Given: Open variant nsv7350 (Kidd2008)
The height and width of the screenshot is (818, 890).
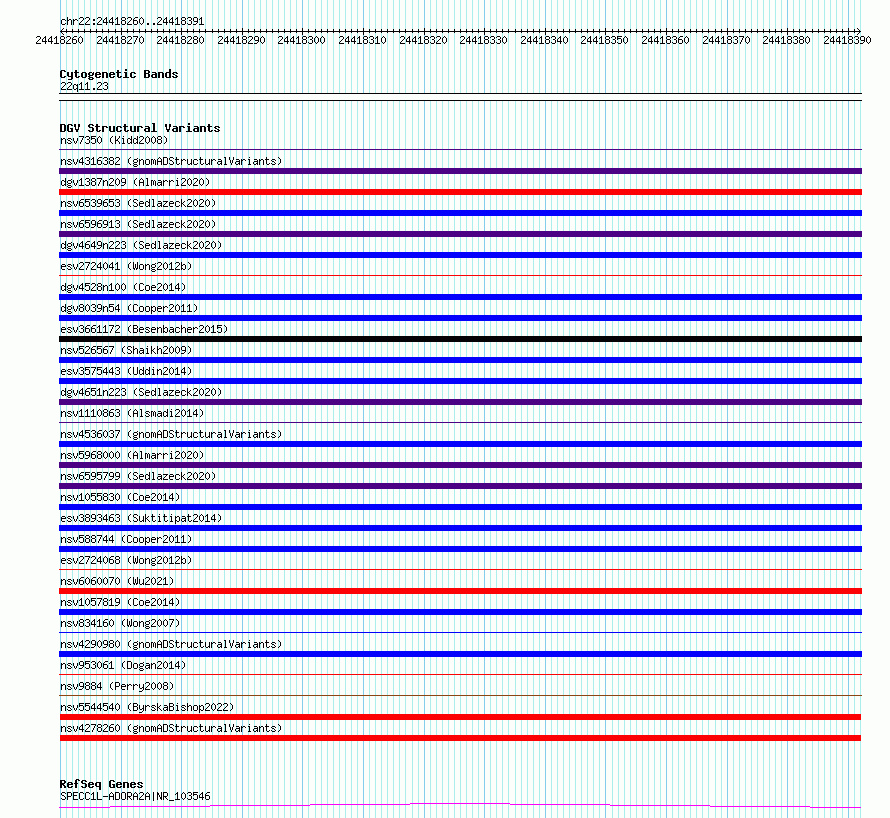Looking at the screenshot, I should 114,140.
